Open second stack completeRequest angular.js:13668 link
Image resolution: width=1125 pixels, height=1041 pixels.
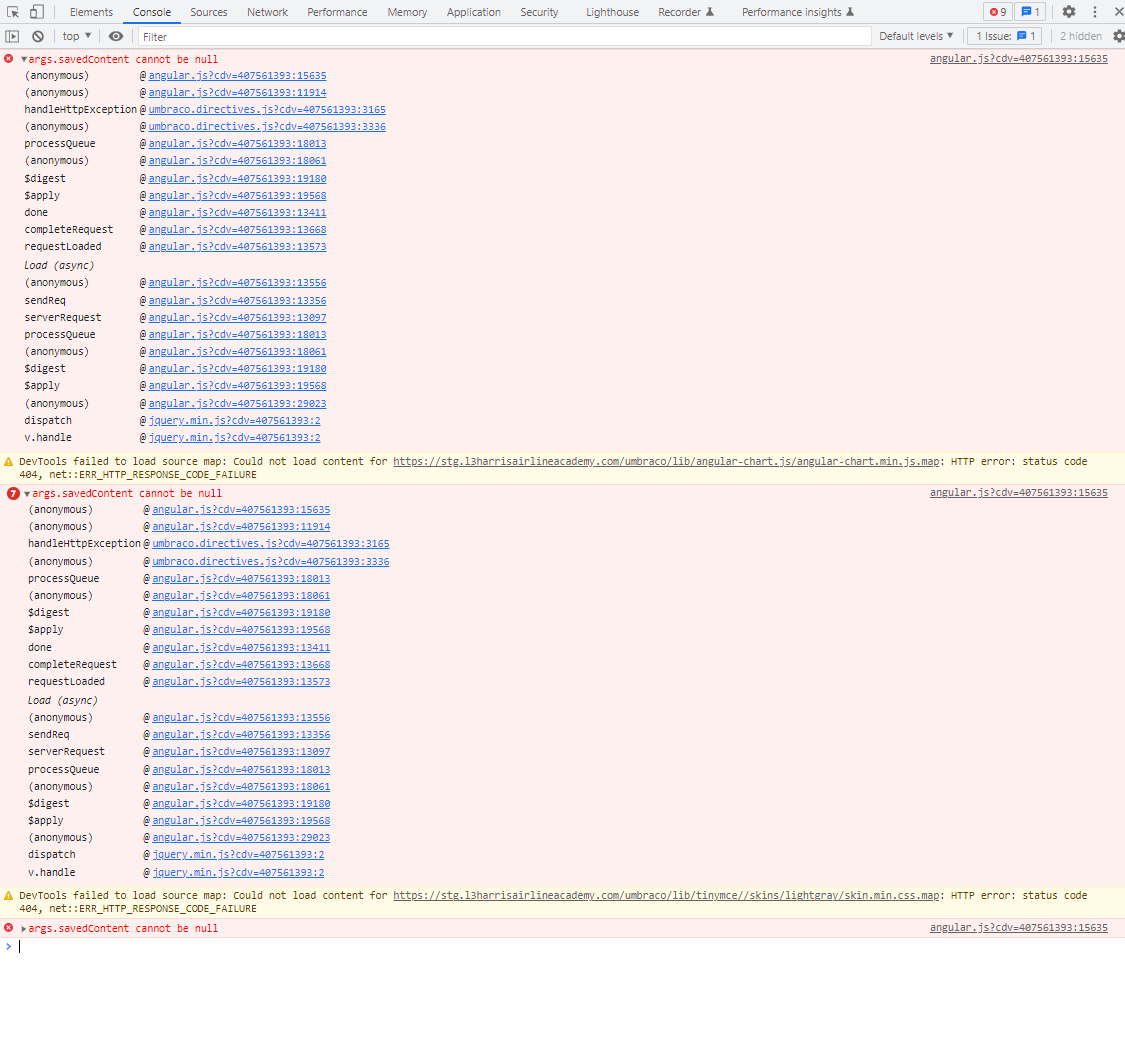[x=241, y=665]
